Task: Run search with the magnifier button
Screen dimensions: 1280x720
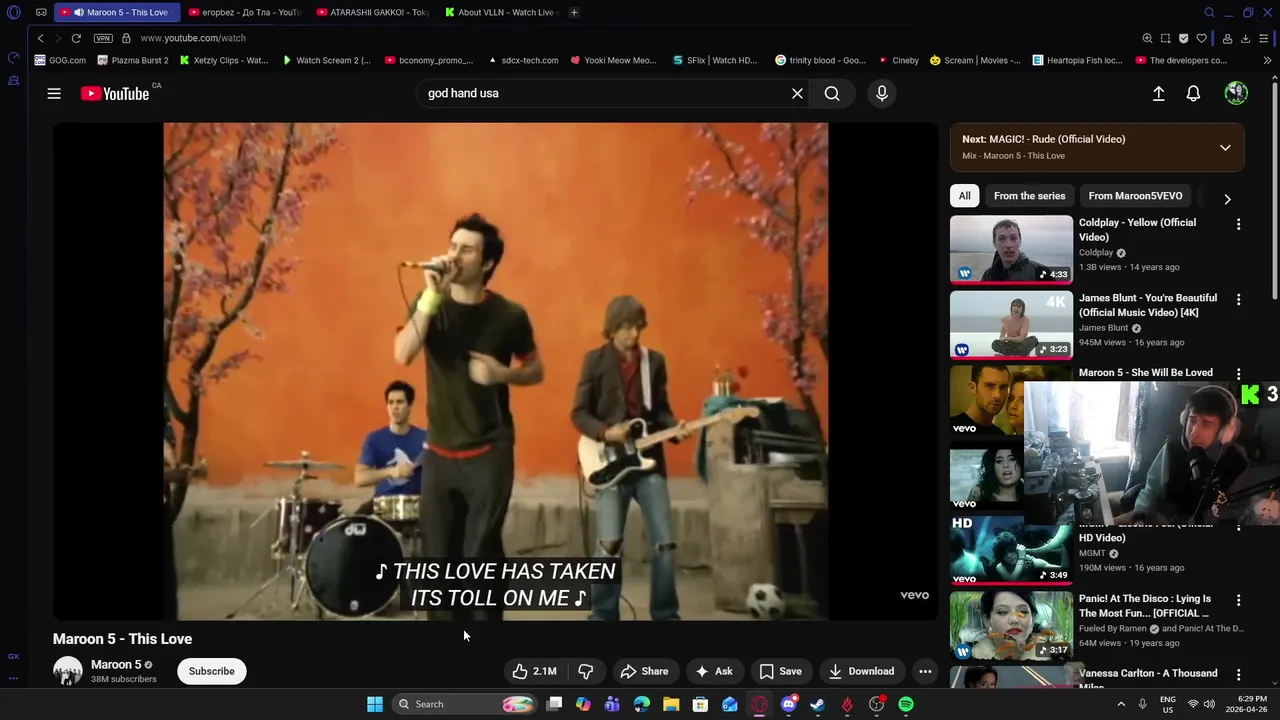Action: click(832, 93)
